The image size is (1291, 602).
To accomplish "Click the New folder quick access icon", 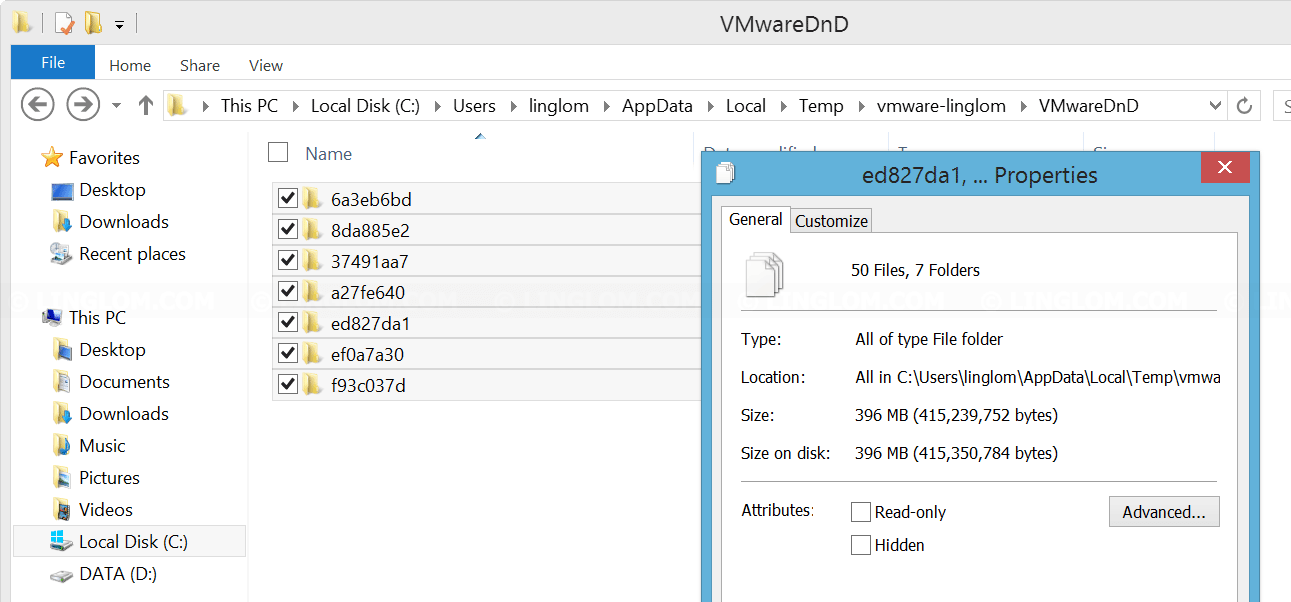I will [93, 22].
